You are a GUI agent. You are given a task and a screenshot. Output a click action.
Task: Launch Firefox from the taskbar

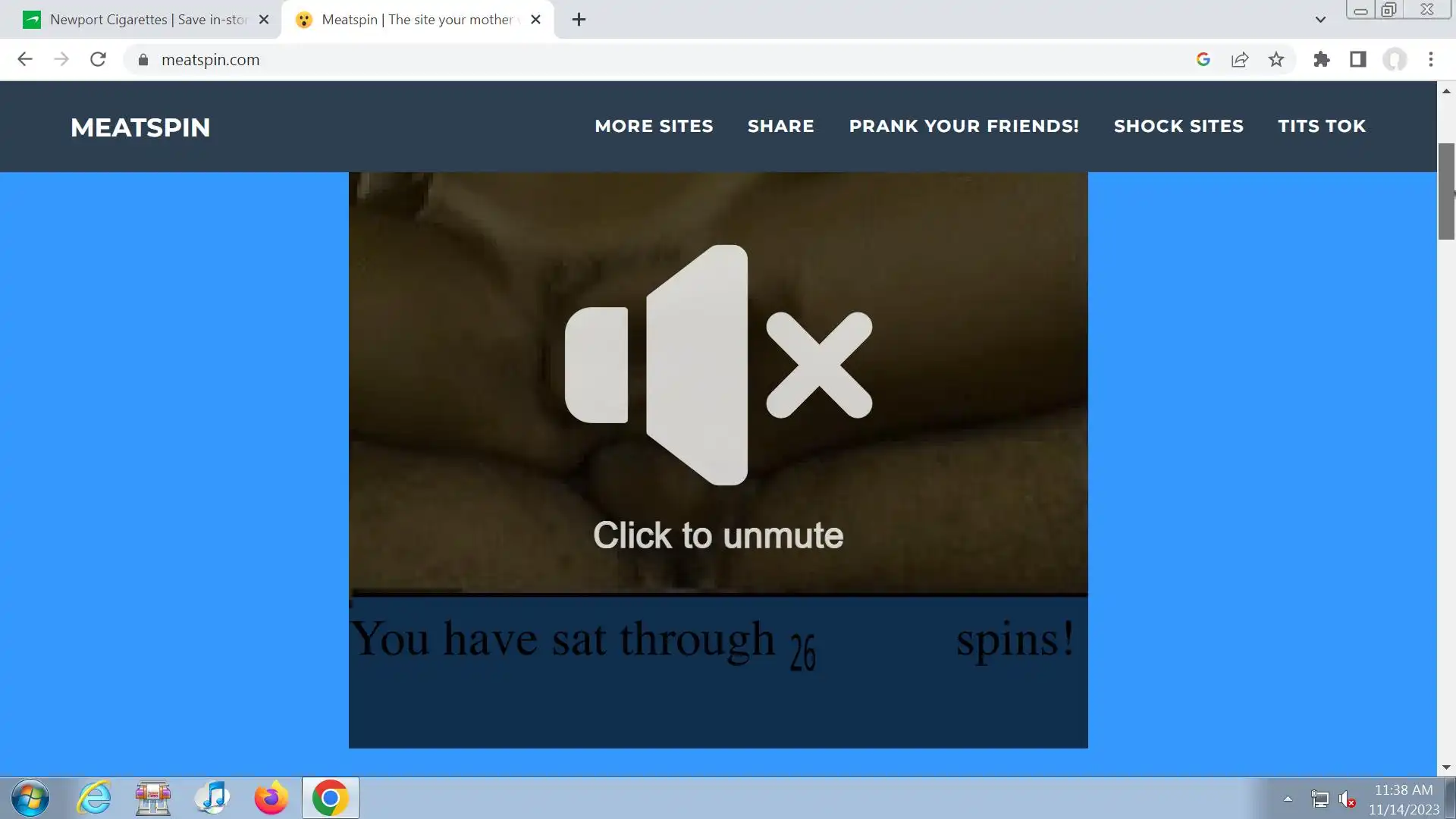tap(271, 798)
